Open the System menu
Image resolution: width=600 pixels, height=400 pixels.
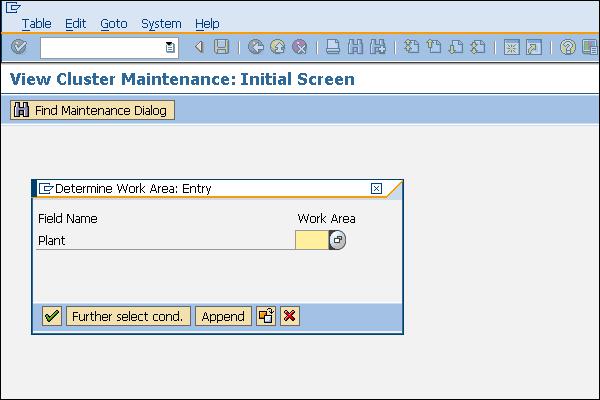pyautogui.click(x=161, y=23)
